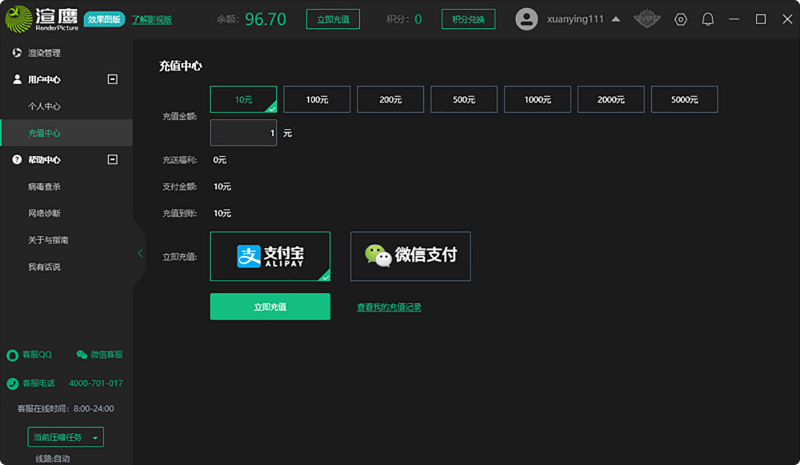Click the 客服电话 phone icon
The image size is (800, 465).
[x=12, y=383]
